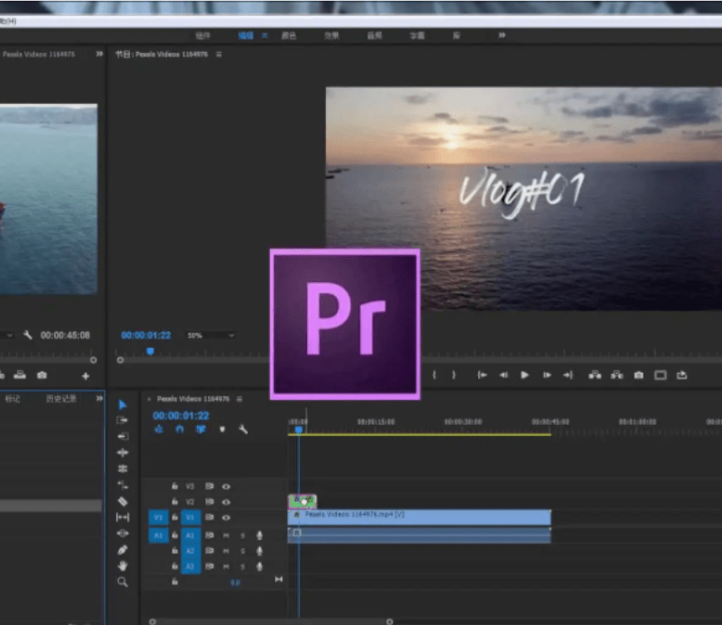Open the History tab in lower-left panel
The image size is (722, 625).
[61, 398]
